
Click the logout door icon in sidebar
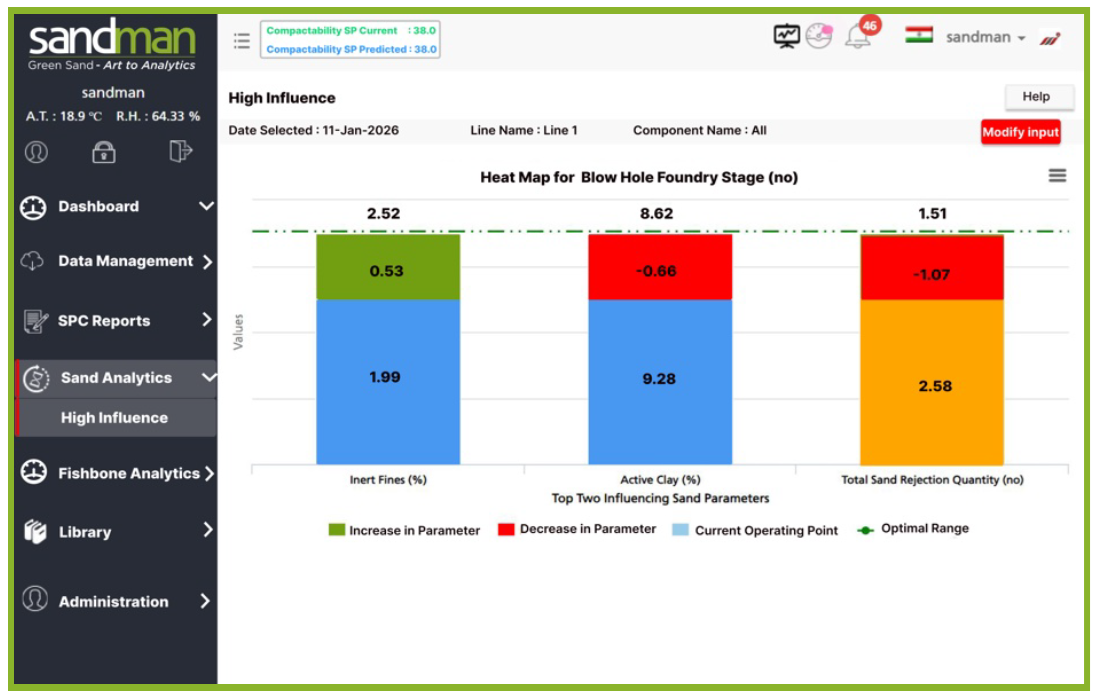click(181, 151)
